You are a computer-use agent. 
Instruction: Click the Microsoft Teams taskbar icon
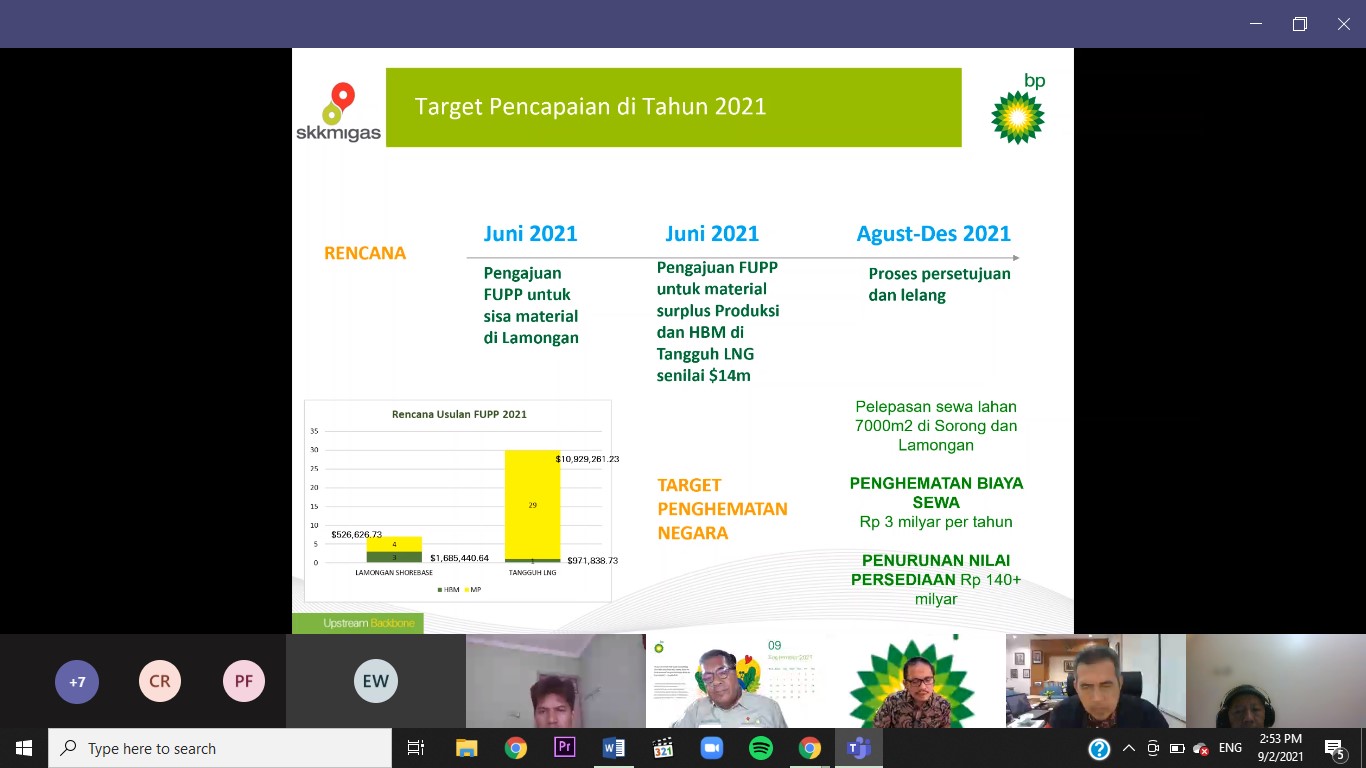pos(858,748)
